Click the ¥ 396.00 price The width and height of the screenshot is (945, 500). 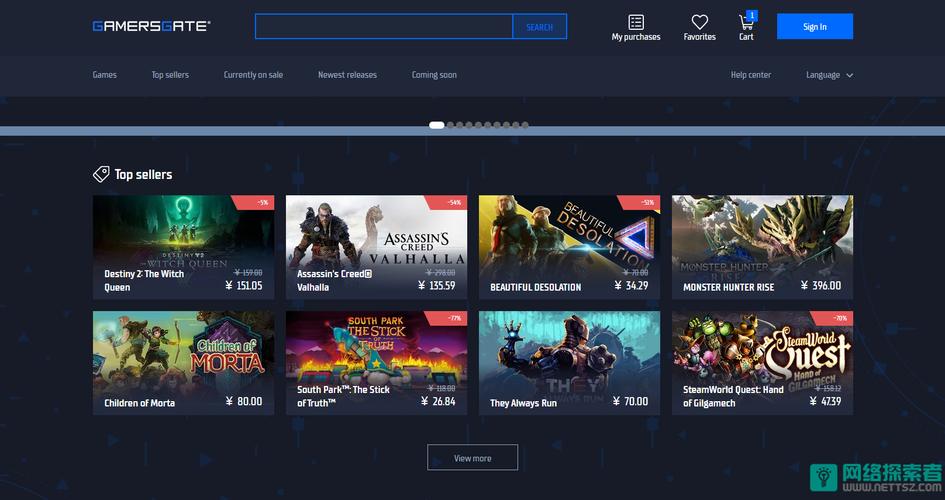click(821, 286)
